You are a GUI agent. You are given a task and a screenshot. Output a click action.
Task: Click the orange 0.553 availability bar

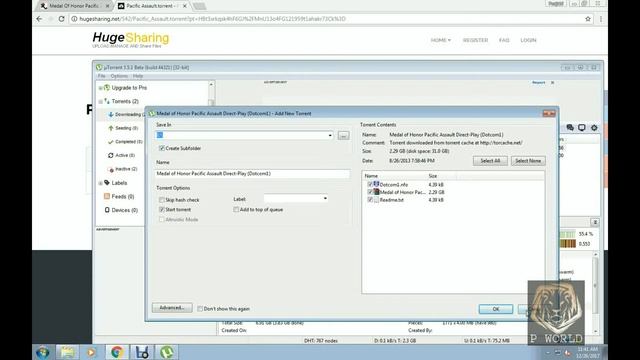pos(567,244)
